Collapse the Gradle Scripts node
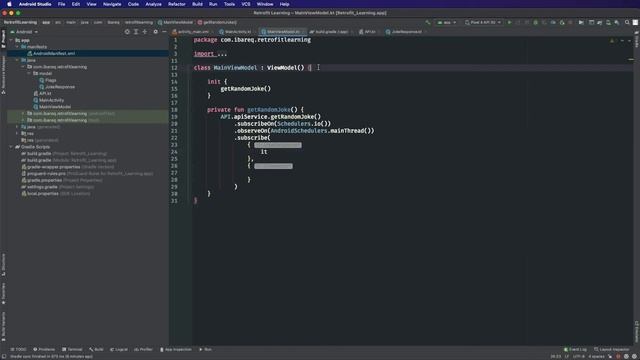 pyautogui.click(x=11, y=147)
